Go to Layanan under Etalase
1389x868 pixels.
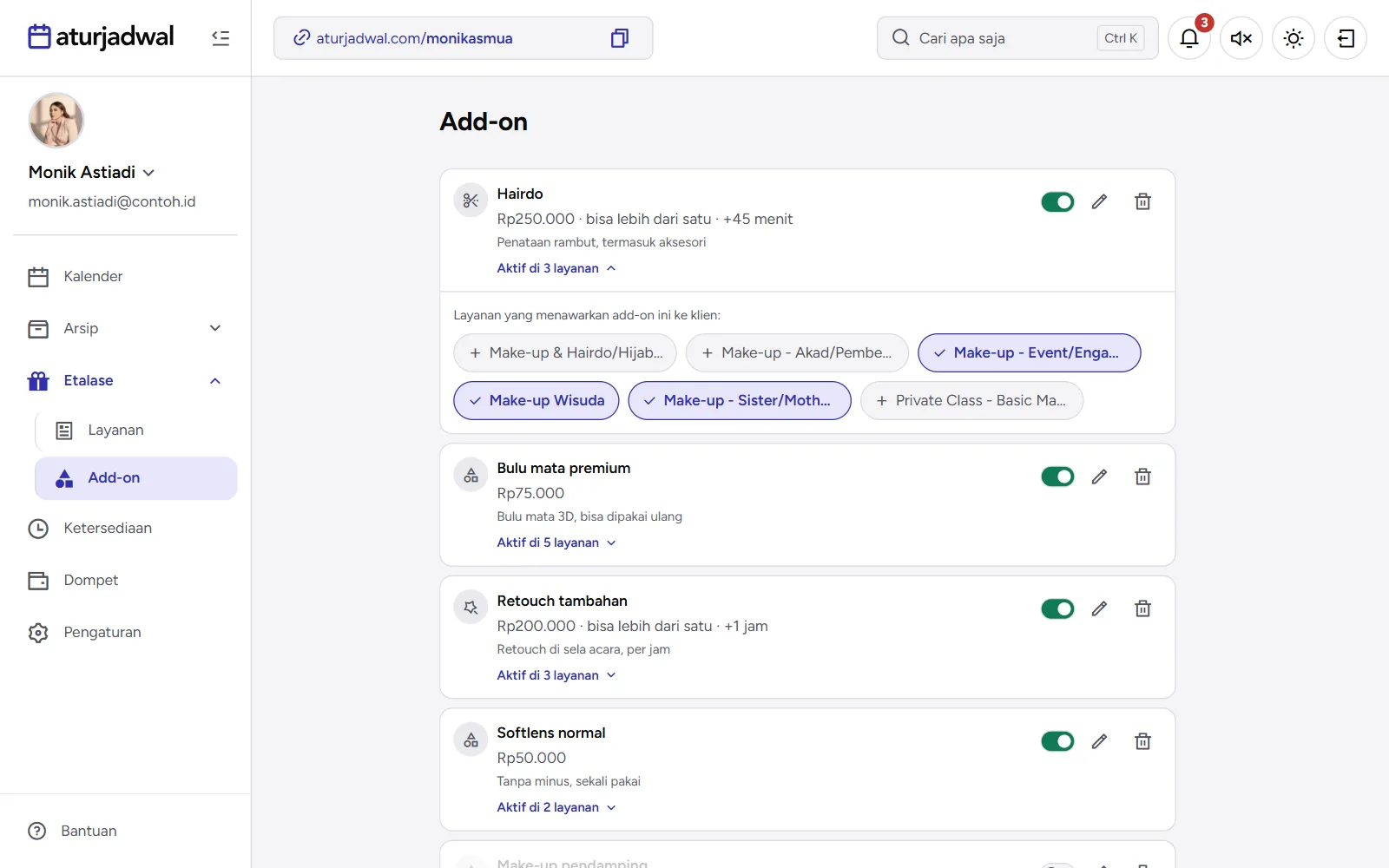pos(136,430)
